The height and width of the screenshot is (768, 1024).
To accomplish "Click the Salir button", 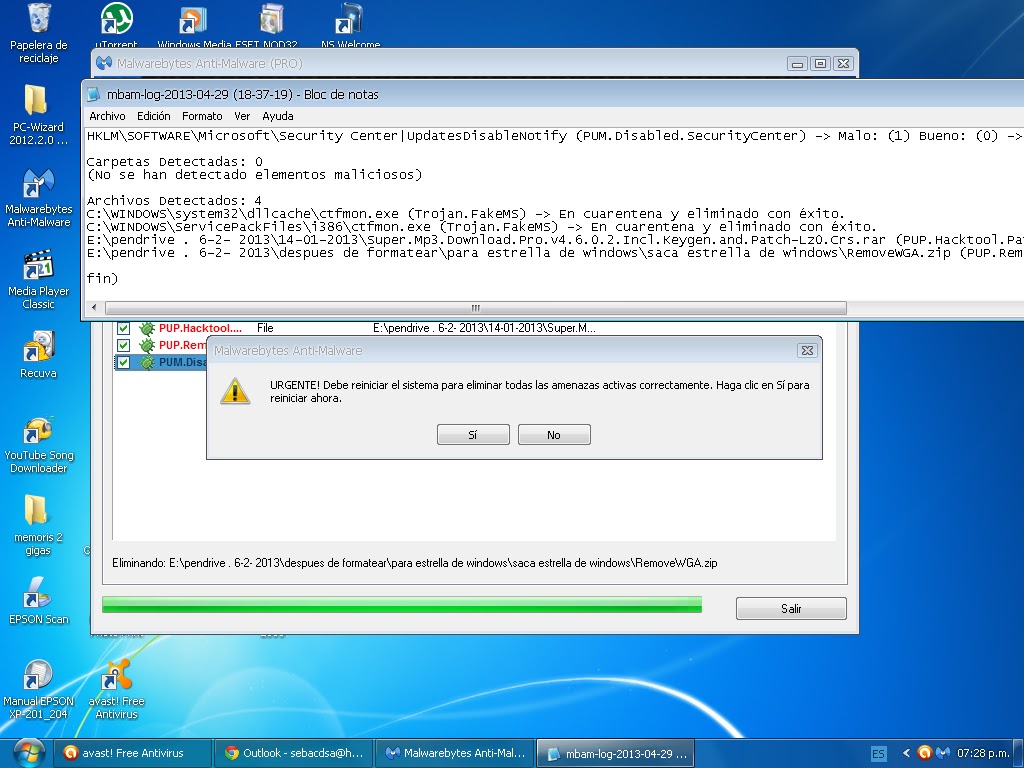I will tap(791, 609).
